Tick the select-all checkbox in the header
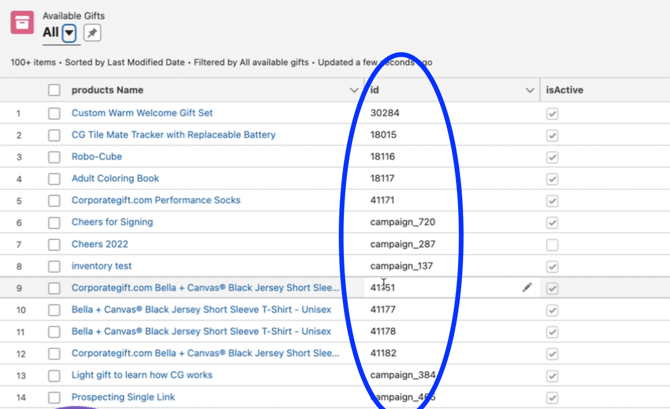 [x=54, y=90]
